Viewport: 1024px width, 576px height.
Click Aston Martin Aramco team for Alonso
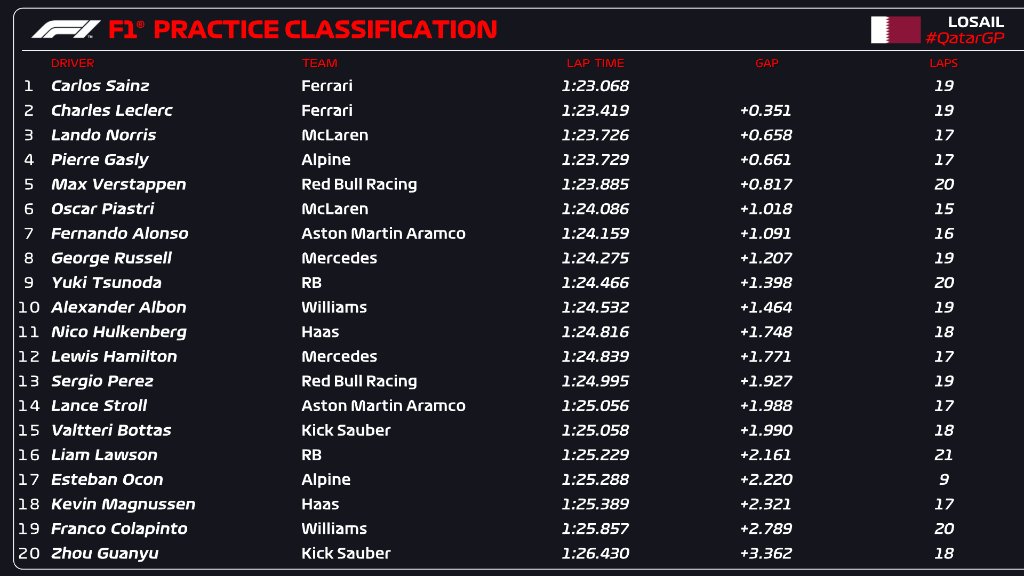[383, 233]
